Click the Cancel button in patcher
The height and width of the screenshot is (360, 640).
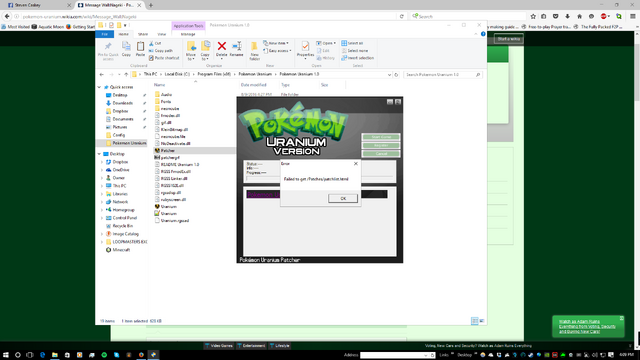pyautogui.click(x=381, y=153)
